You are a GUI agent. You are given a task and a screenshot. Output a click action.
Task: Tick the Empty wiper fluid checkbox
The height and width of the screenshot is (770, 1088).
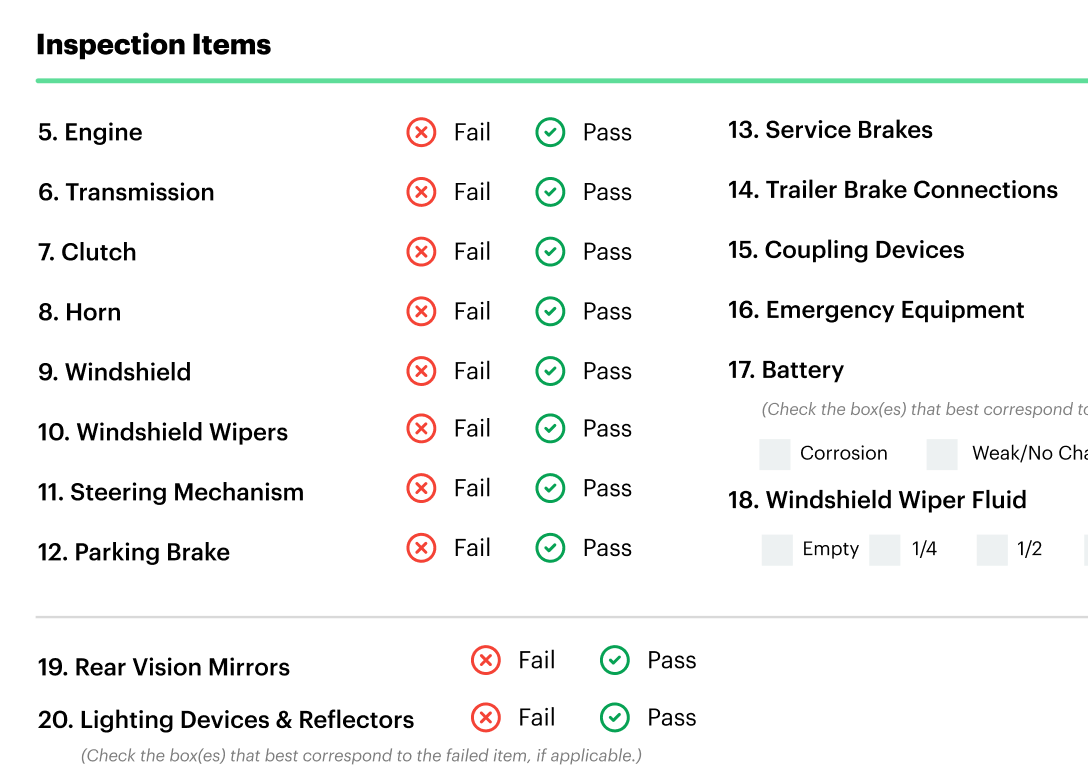click(777, 550)
